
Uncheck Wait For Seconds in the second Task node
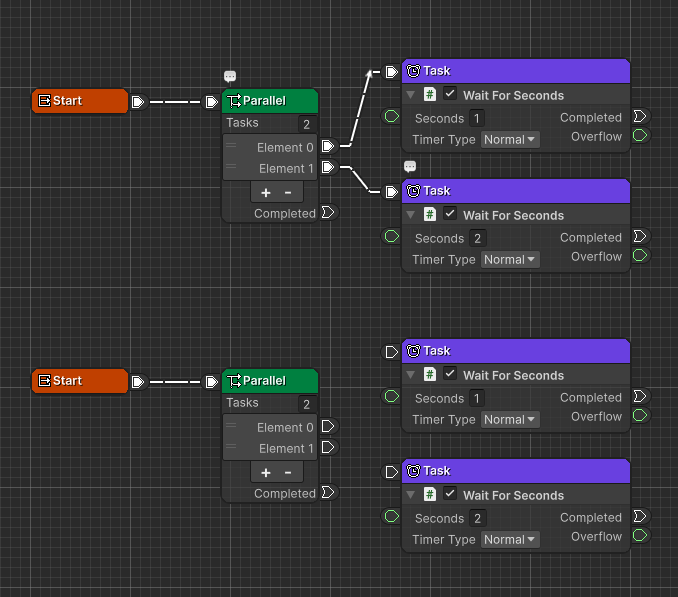coord(450,215)
